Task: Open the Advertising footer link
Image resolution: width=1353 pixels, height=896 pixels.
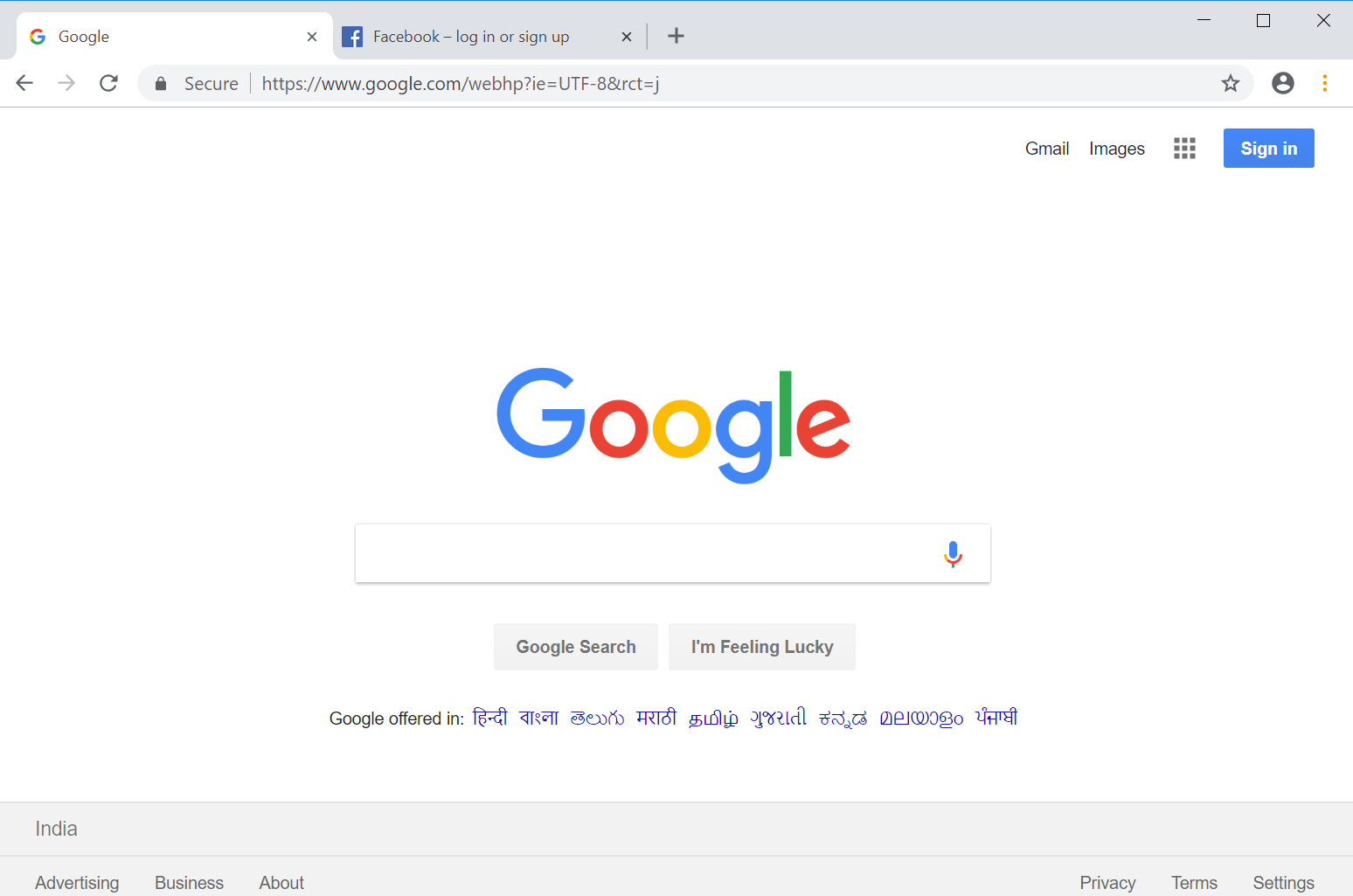Action: [x=77, y=883]
